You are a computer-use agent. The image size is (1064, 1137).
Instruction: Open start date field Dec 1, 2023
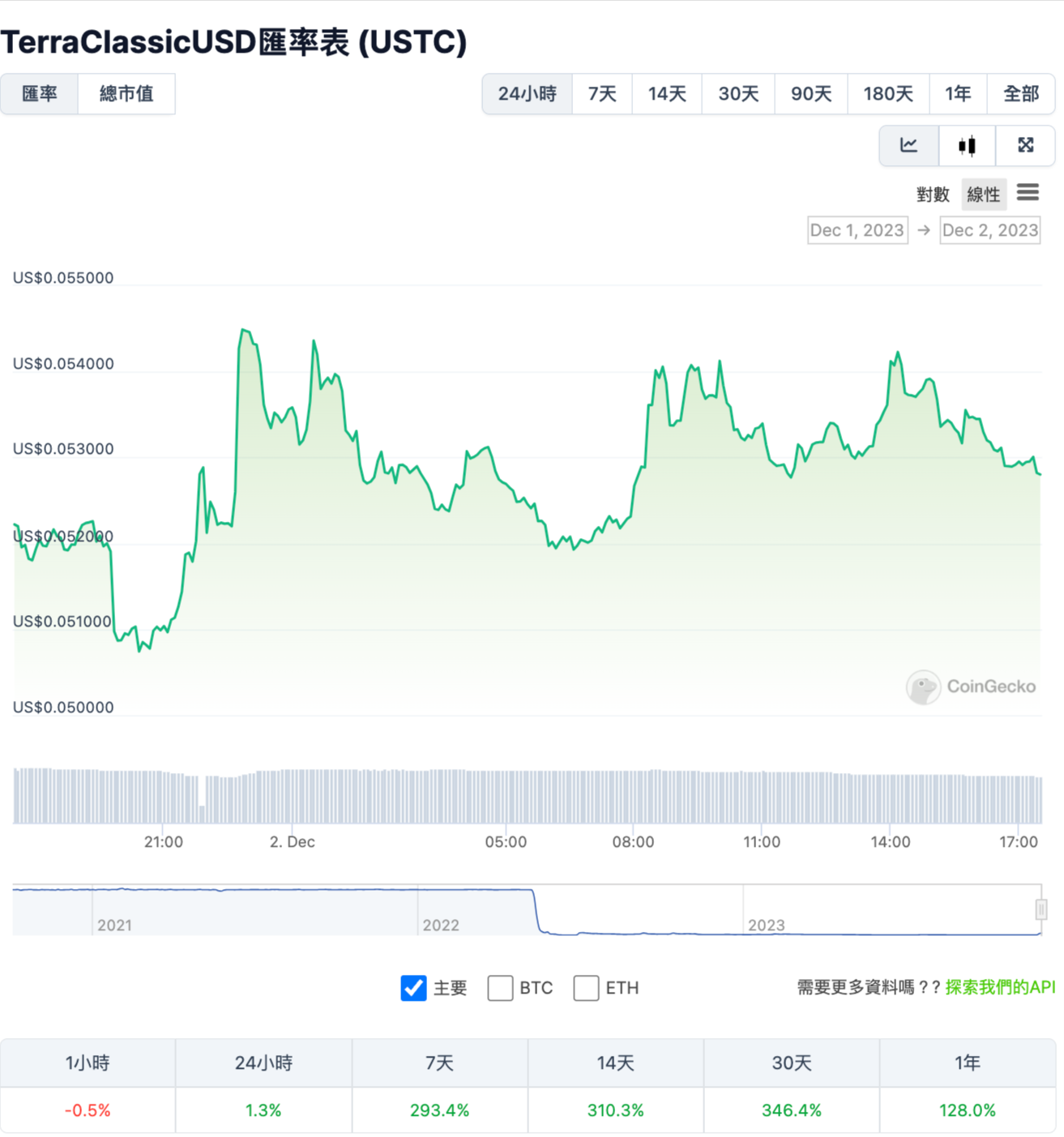[x=857, y=230]
